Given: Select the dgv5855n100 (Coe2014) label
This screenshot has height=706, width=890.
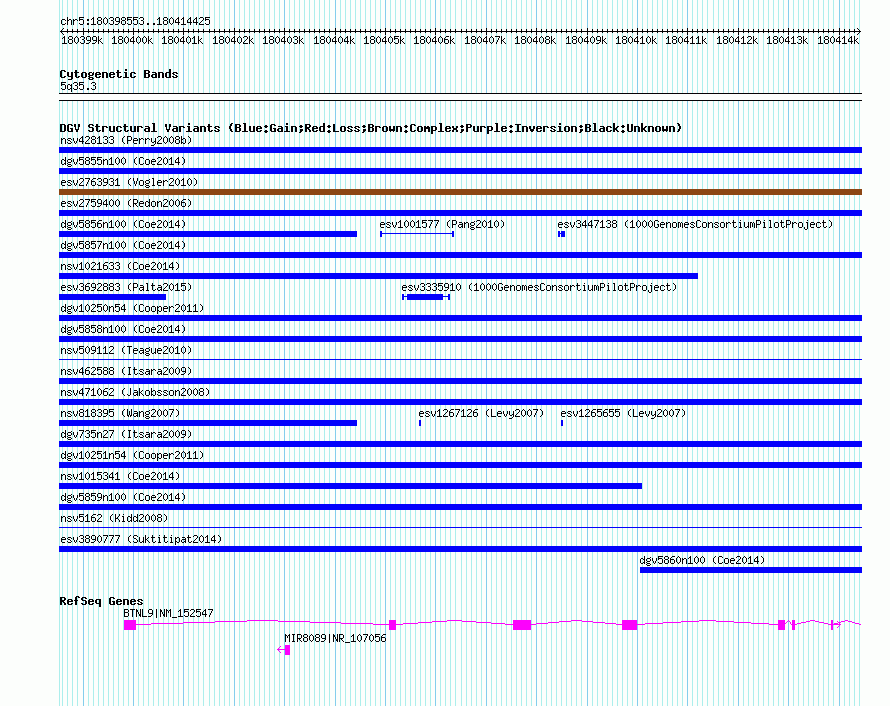Looking at the screenshot, I should 123,161.
